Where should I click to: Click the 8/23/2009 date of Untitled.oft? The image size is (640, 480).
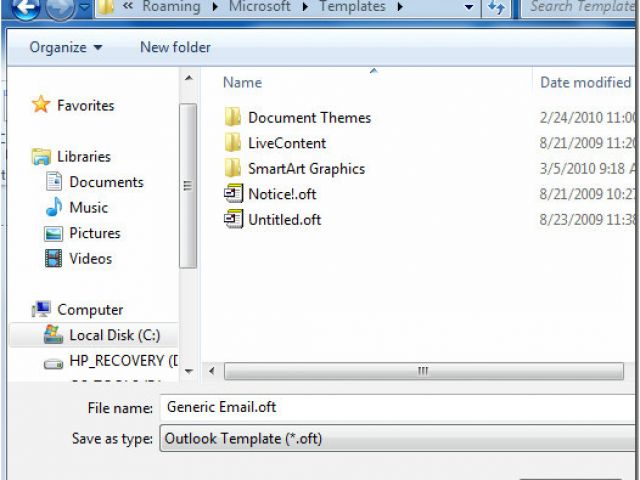587,220
